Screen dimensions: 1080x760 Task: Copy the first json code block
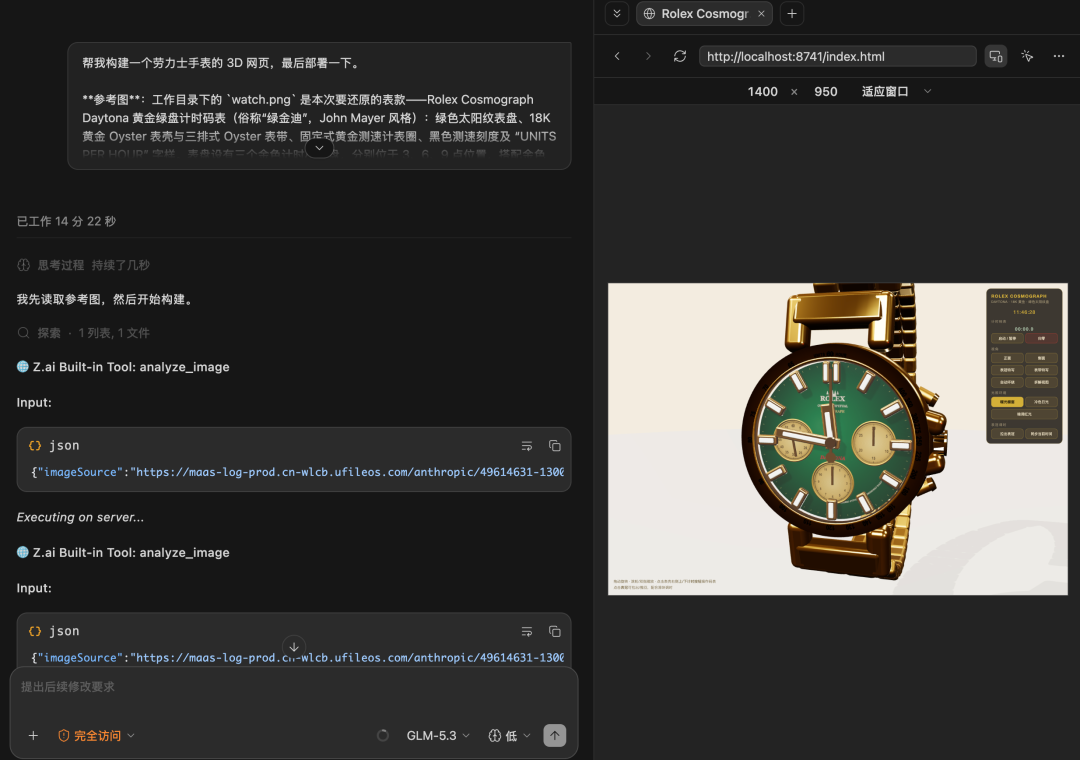tap(554, 446)
